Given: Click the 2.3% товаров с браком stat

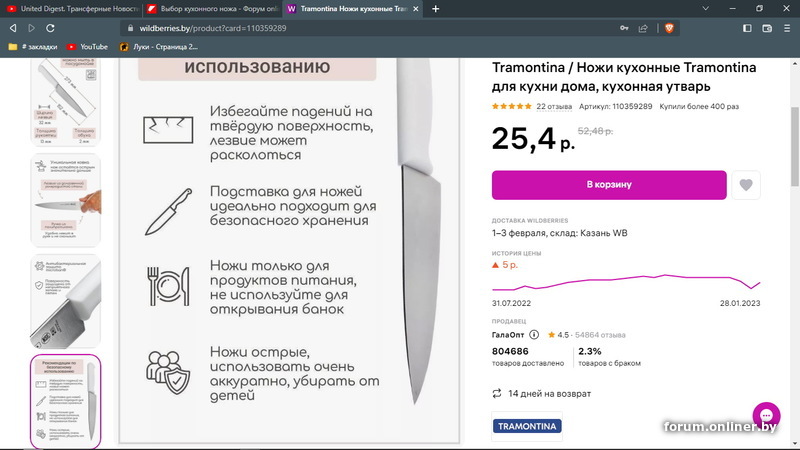Looking at the screenshot, I should [x=609, y=357].
